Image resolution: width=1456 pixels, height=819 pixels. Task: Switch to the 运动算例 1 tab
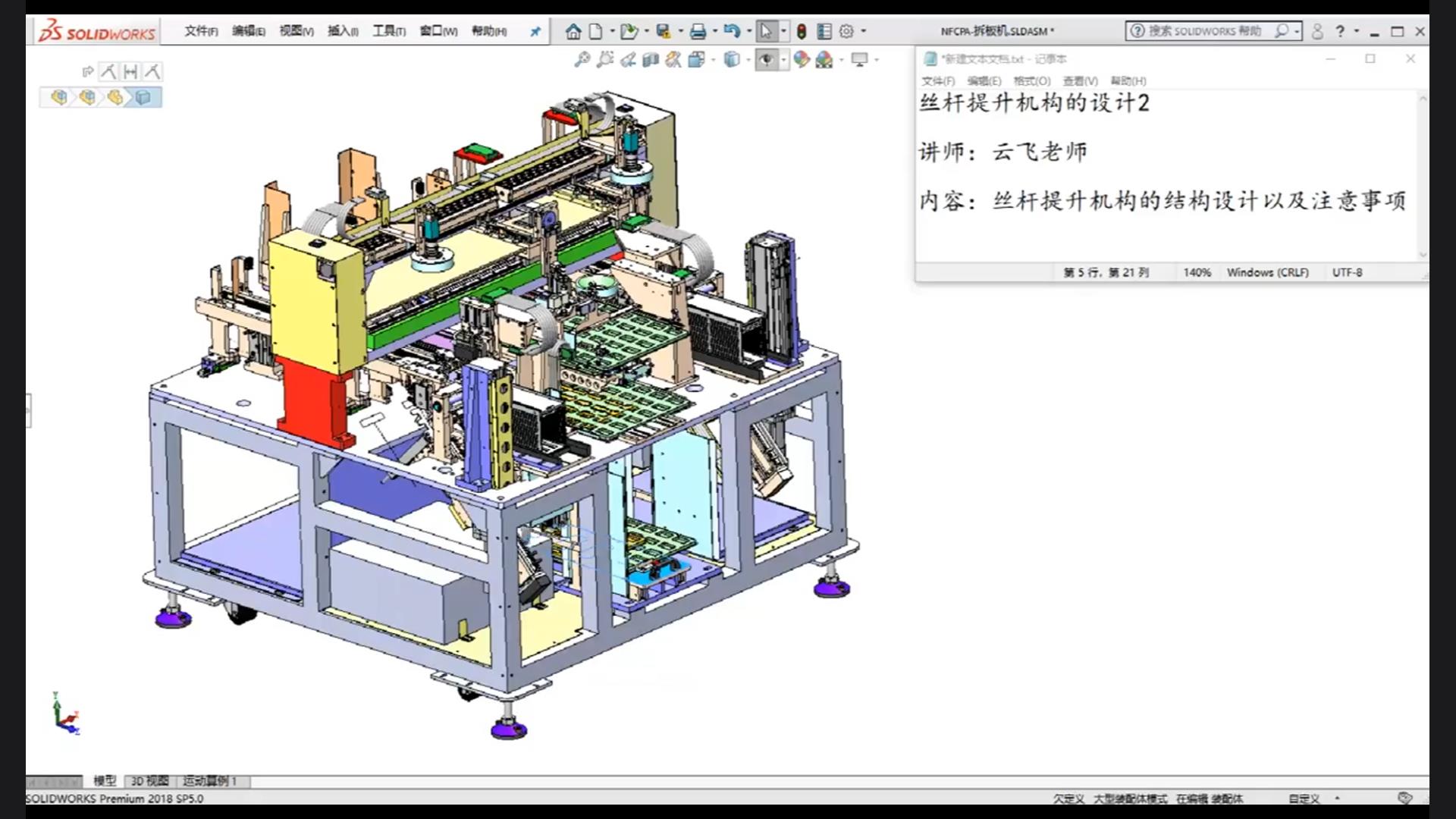[x=211, y=780]
